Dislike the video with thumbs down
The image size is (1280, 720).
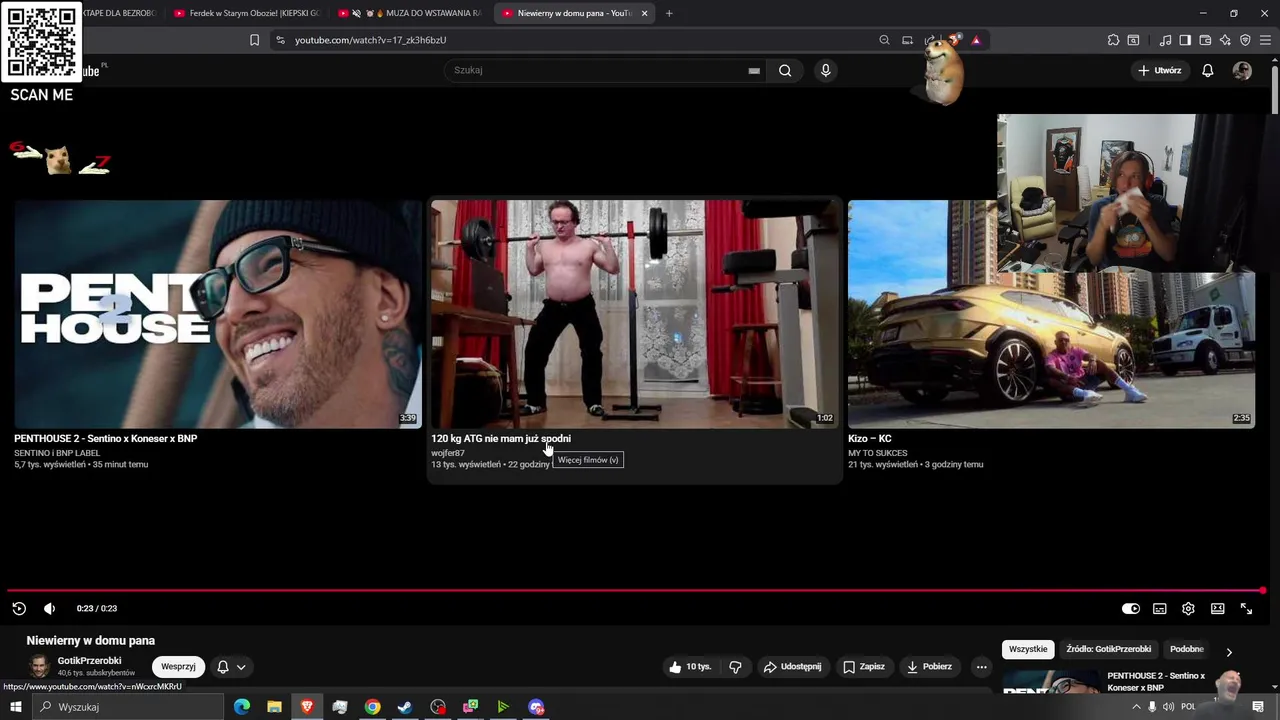735,667
